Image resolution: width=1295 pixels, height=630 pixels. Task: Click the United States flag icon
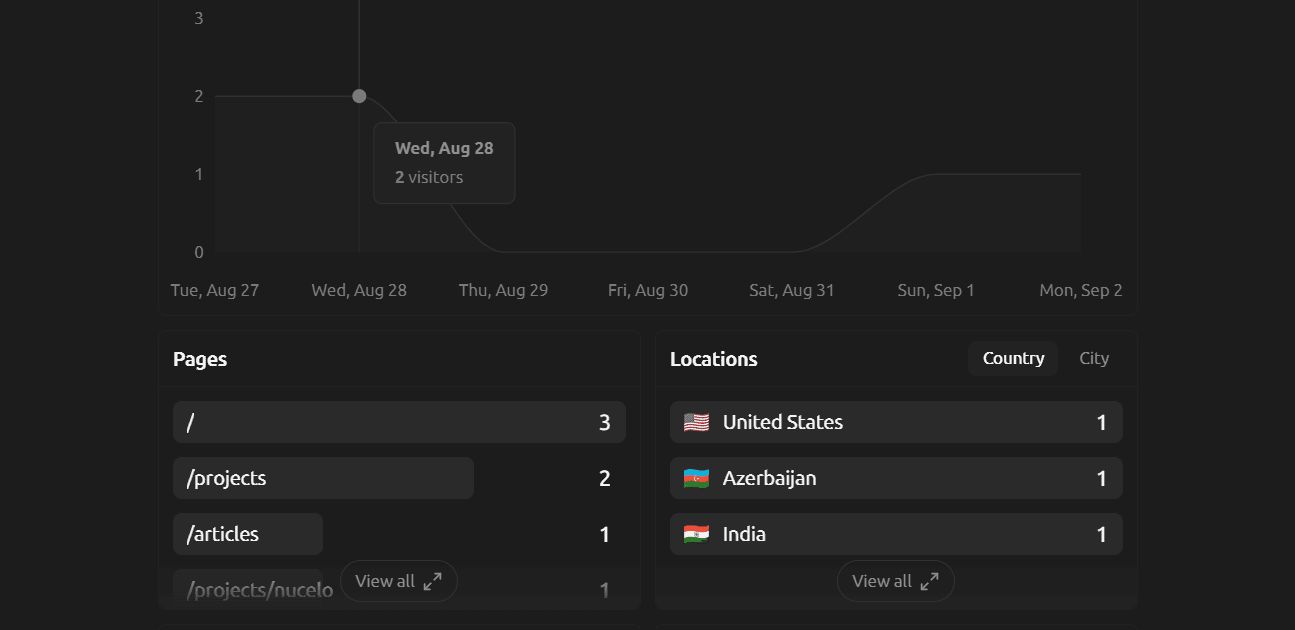pyautogui.click(x=696, y=422)
